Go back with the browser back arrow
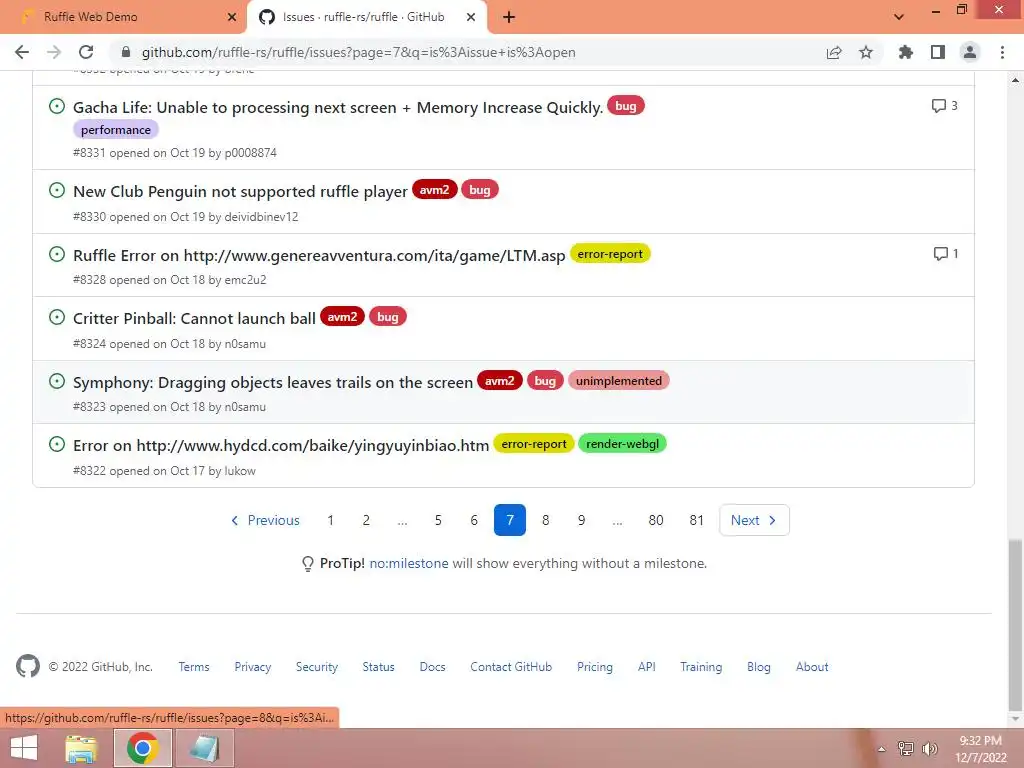 [22, 52]
